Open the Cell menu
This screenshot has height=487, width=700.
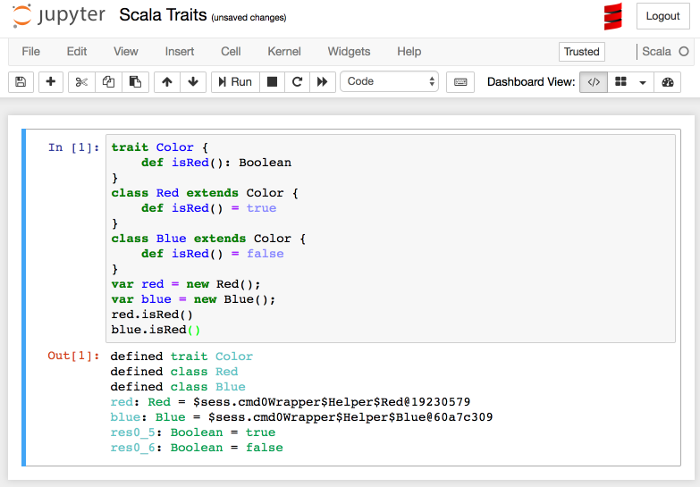[x=231, y=52]
